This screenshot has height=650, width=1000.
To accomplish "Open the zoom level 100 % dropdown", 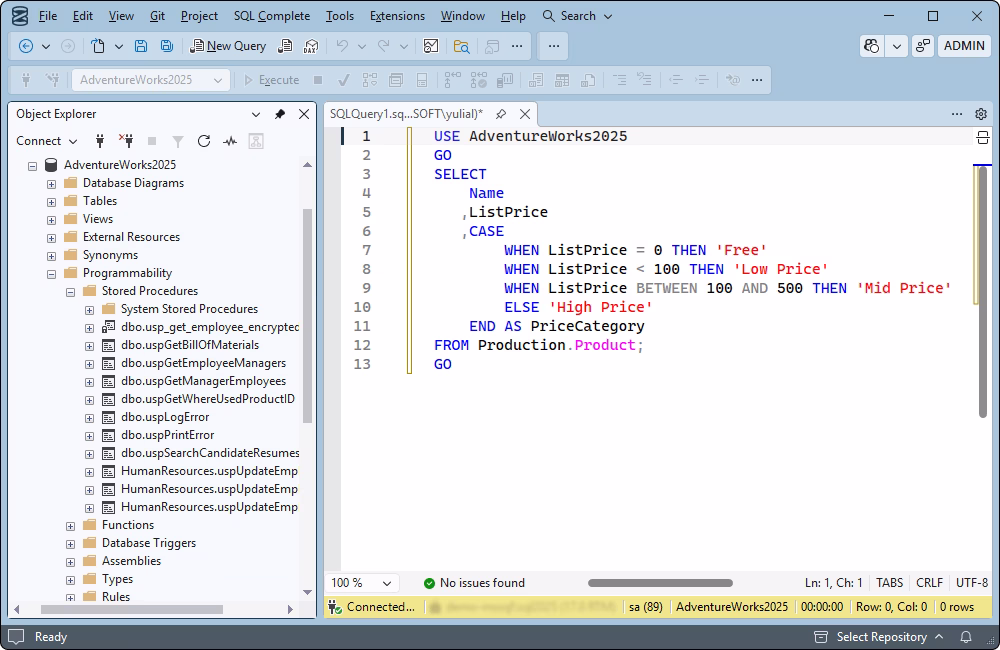I will 362,583.
